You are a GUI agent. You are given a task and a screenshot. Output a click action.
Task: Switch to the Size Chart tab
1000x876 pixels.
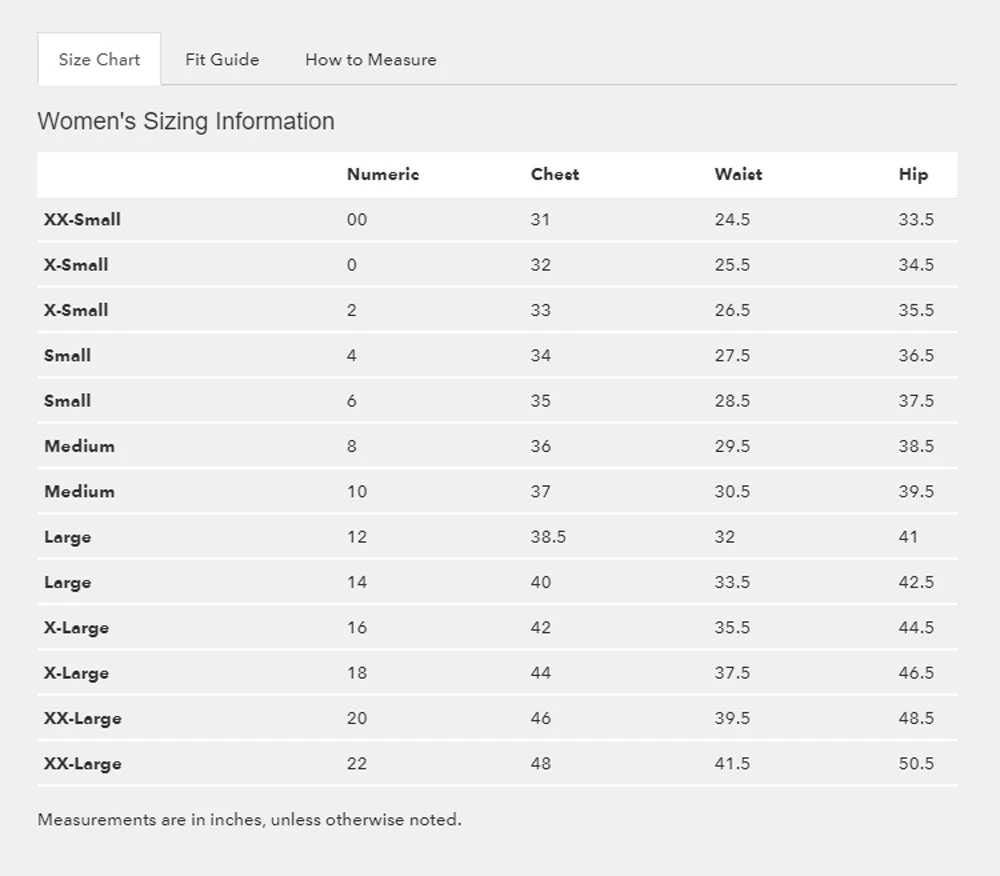click(x=99, y=59)
